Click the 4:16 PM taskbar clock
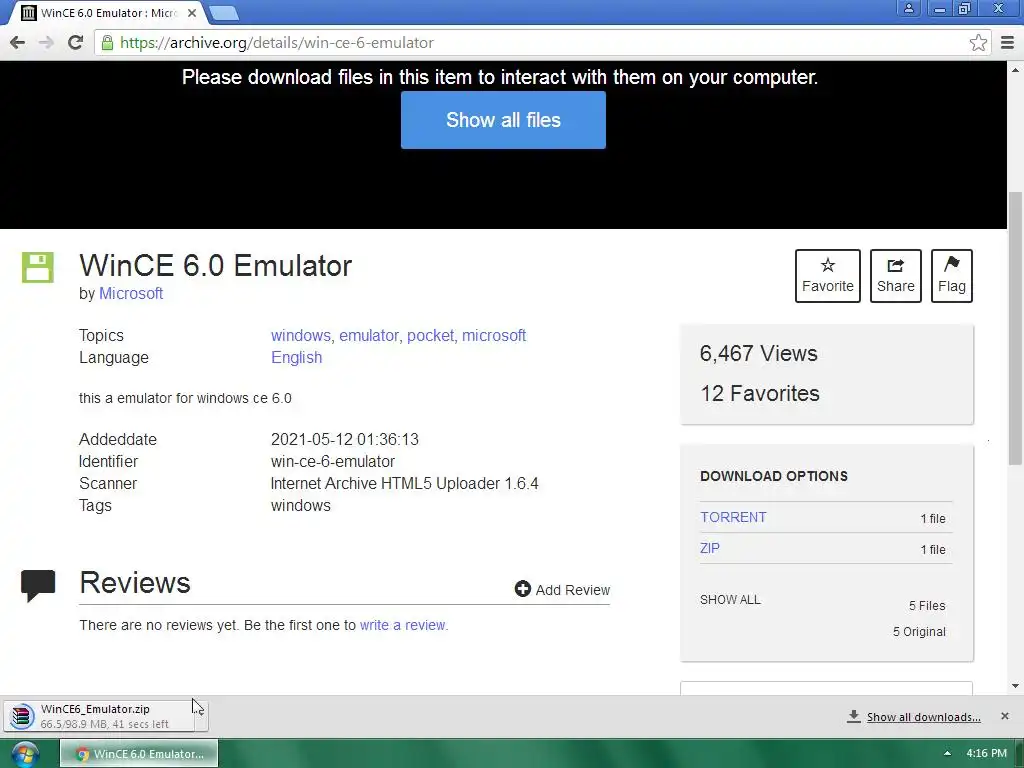Image resolution: width=1024 pixels, height=768 pixels. 986,753
